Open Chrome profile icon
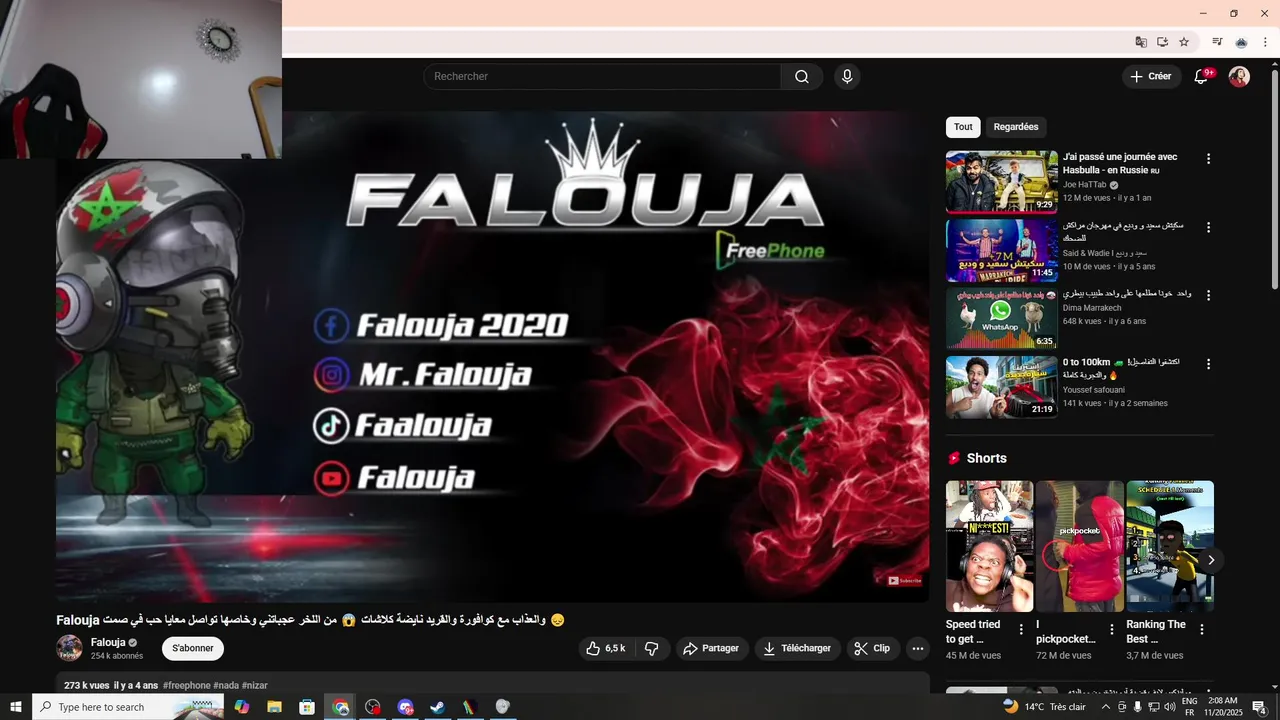1280x720 pixels. tap(1241, 42)
